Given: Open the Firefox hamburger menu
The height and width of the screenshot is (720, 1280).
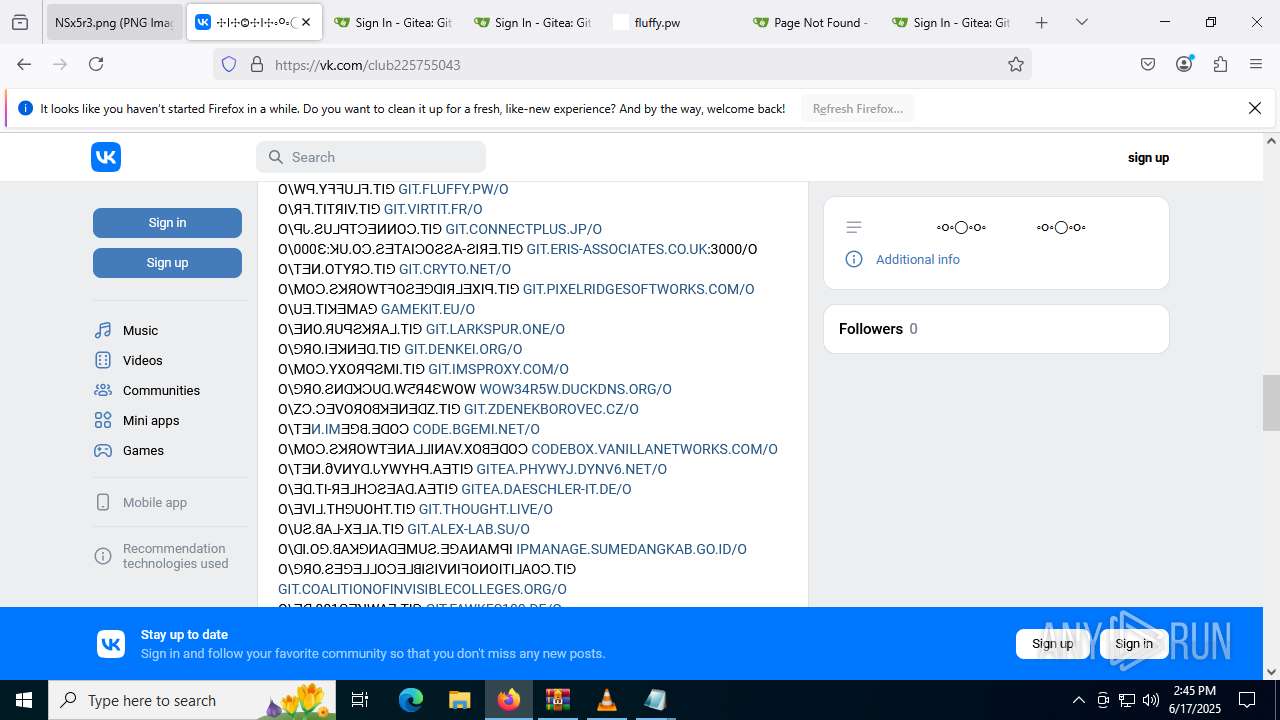Looking at the screenshot, I should pyautogui.click(x=1256, y=64).
